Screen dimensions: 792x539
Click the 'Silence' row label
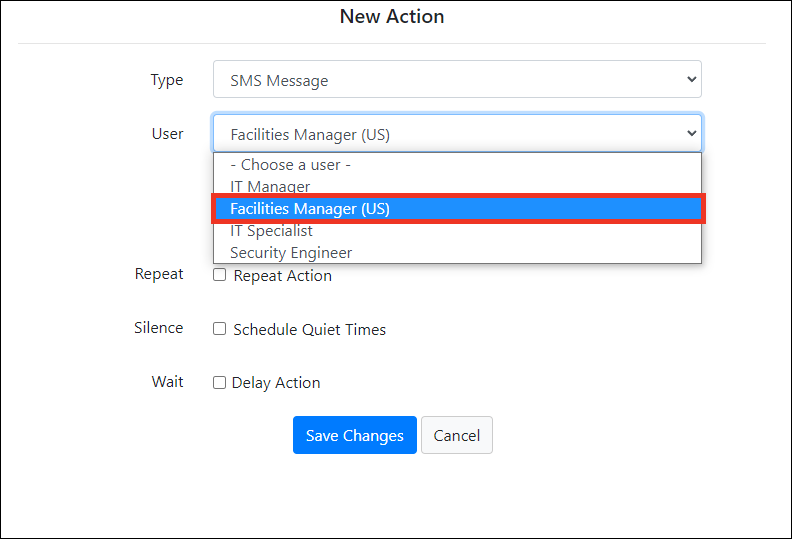[x=158, y=328]
